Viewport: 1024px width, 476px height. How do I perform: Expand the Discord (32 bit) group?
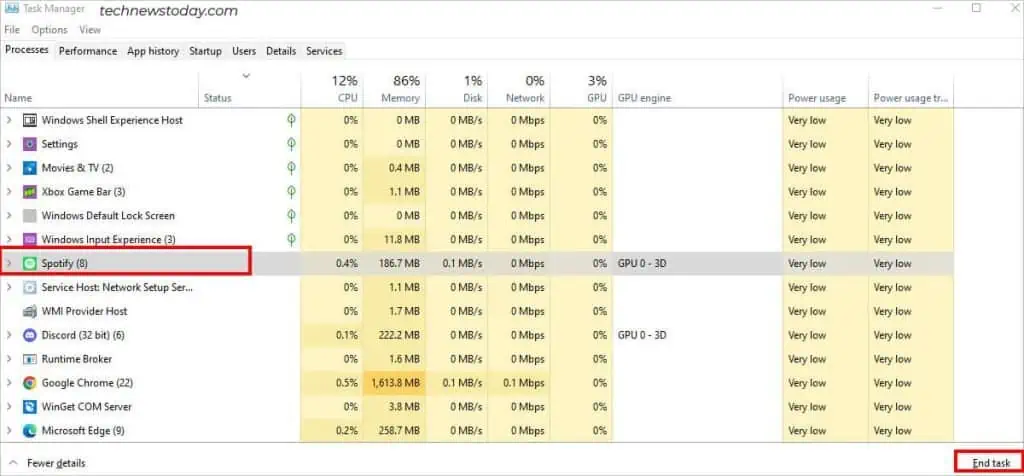[9, 335]
